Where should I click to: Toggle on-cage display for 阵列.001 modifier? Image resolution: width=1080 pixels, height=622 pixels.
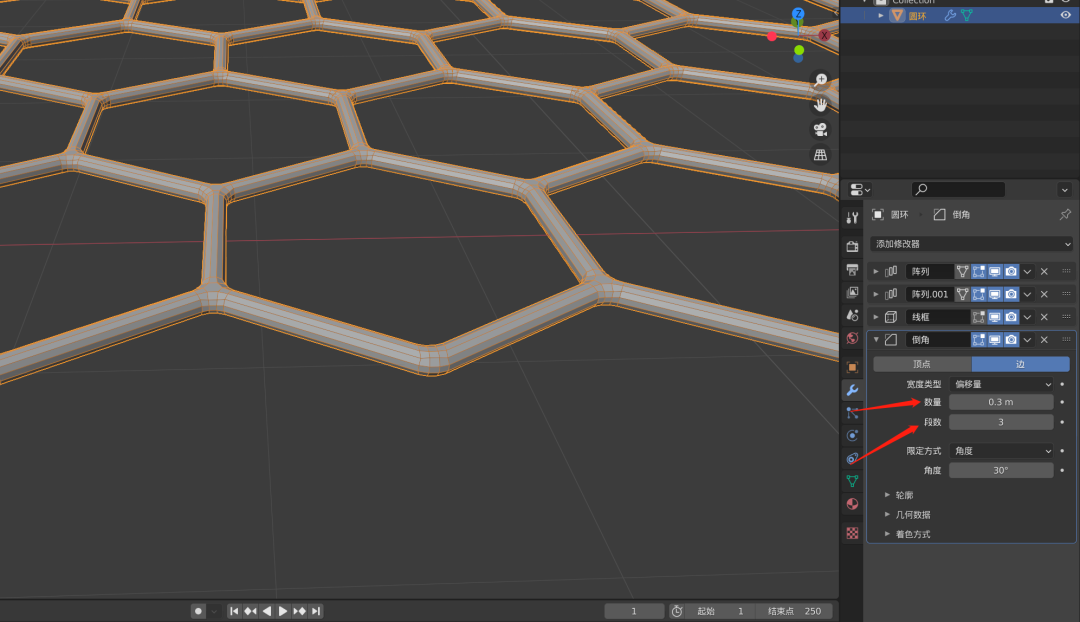[962, 294]
